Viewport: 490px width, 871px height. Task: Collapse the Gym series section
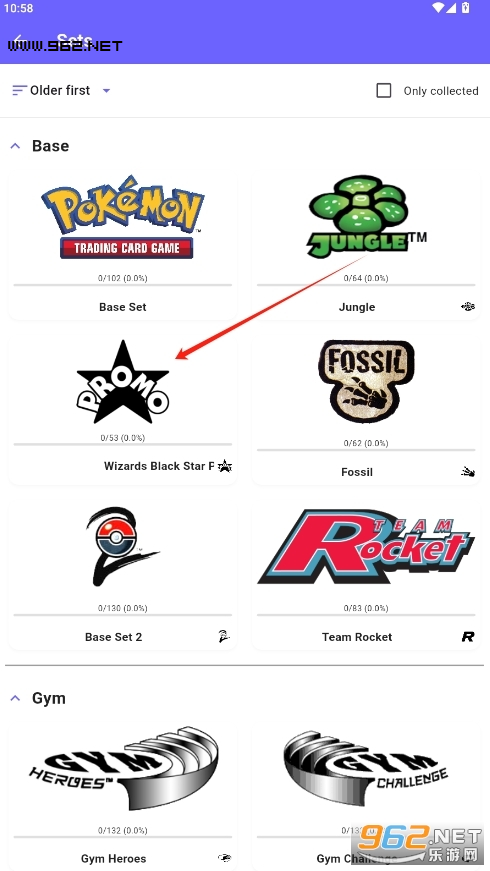pos(16,698)
